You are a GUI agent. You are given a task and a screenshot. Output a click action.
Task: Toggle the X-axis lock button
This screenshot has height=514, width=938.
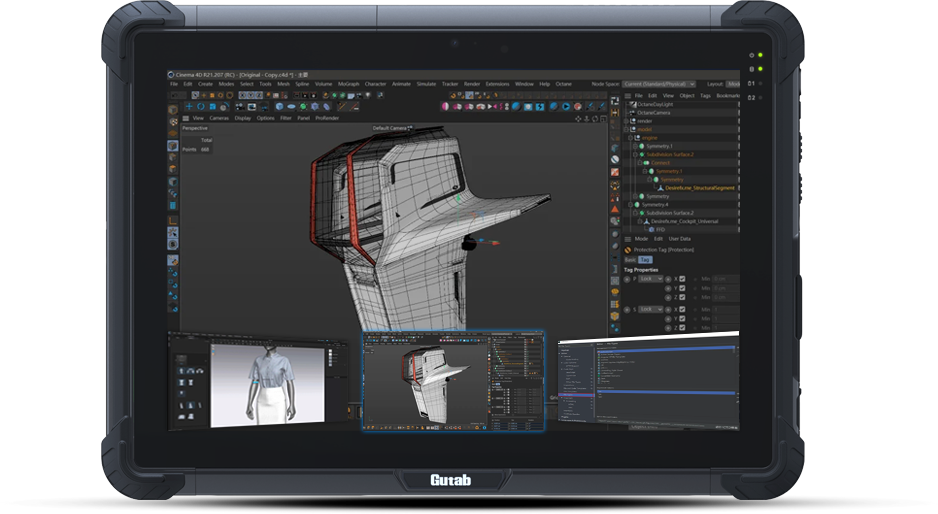pyautogui.click(x=243, y=95)
